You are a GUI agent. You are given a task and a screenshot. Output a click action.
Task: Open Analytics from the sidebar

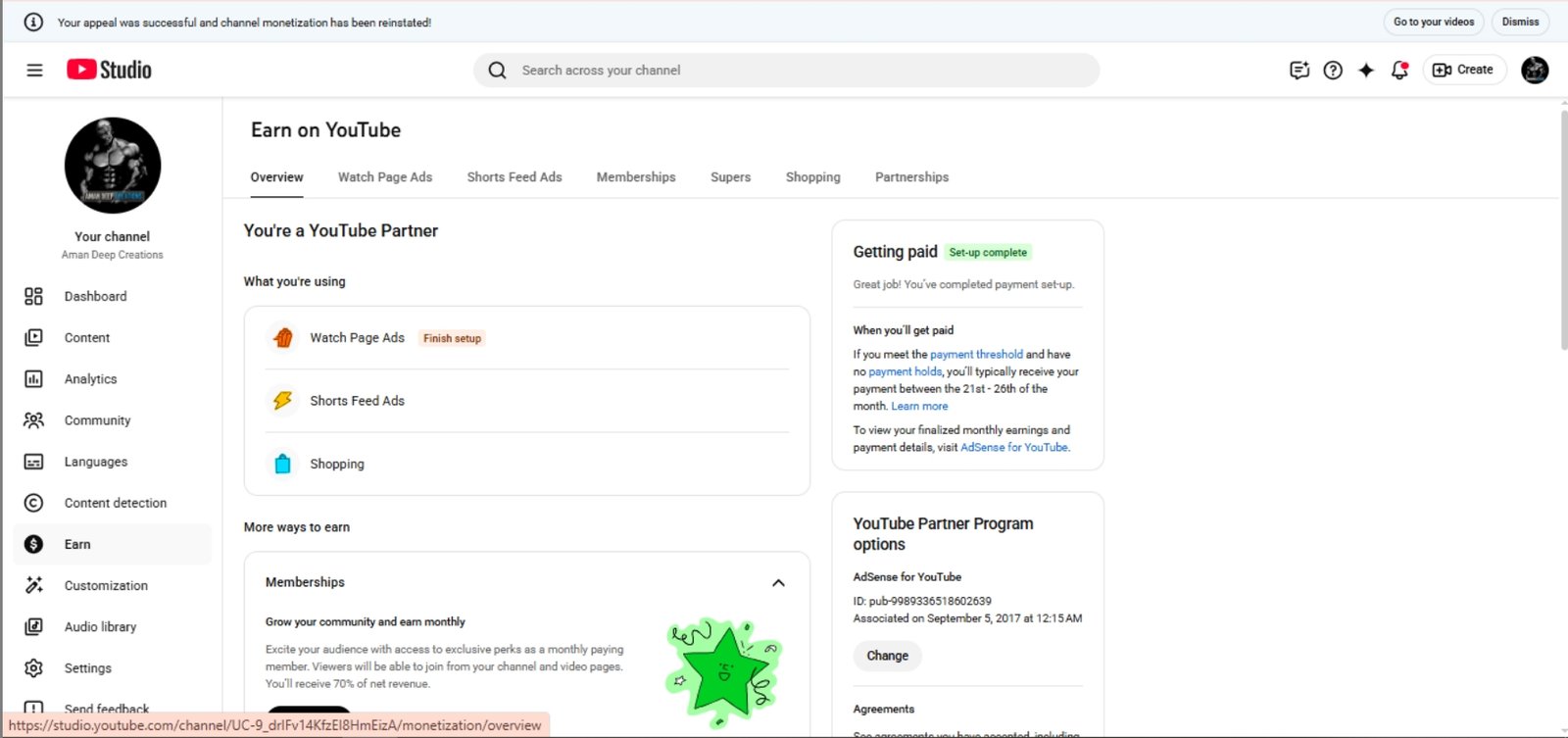click(90, 379)
